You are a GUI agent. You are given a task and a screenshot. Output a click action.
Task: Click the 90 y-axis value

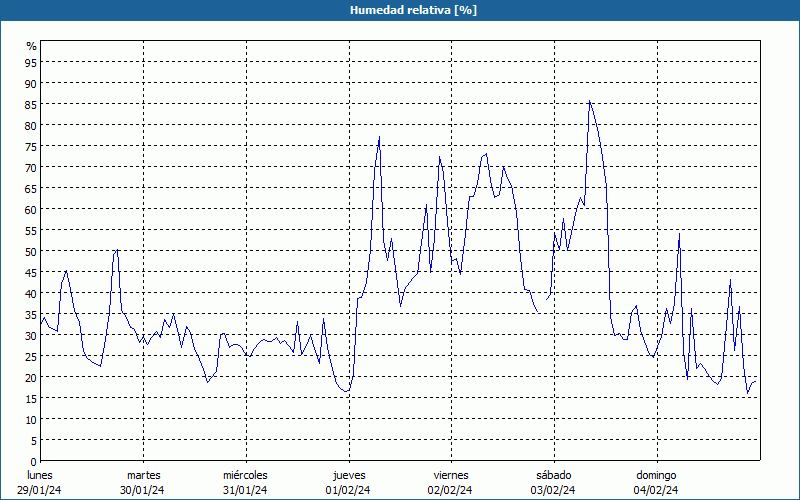click(31, 83)
